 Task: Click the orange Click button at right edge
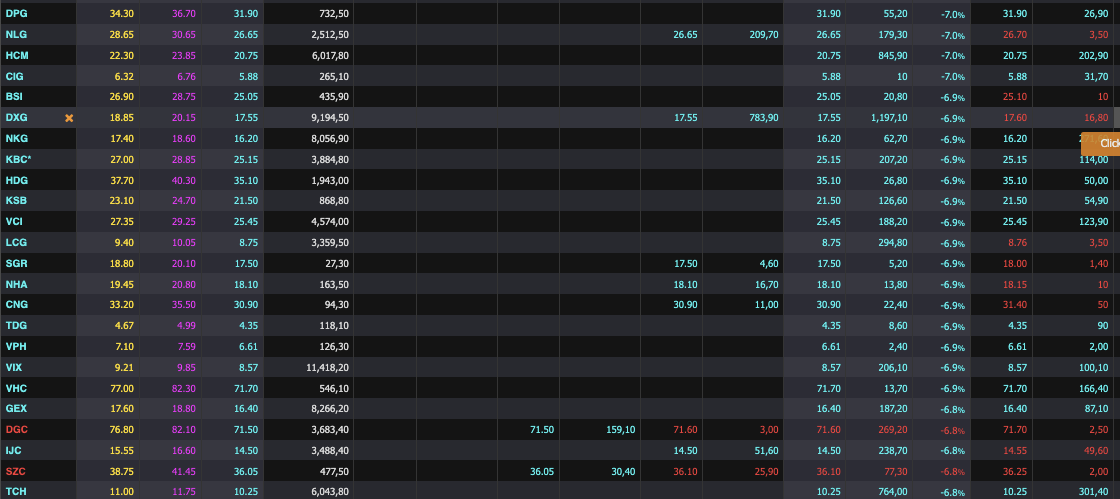1102,143
